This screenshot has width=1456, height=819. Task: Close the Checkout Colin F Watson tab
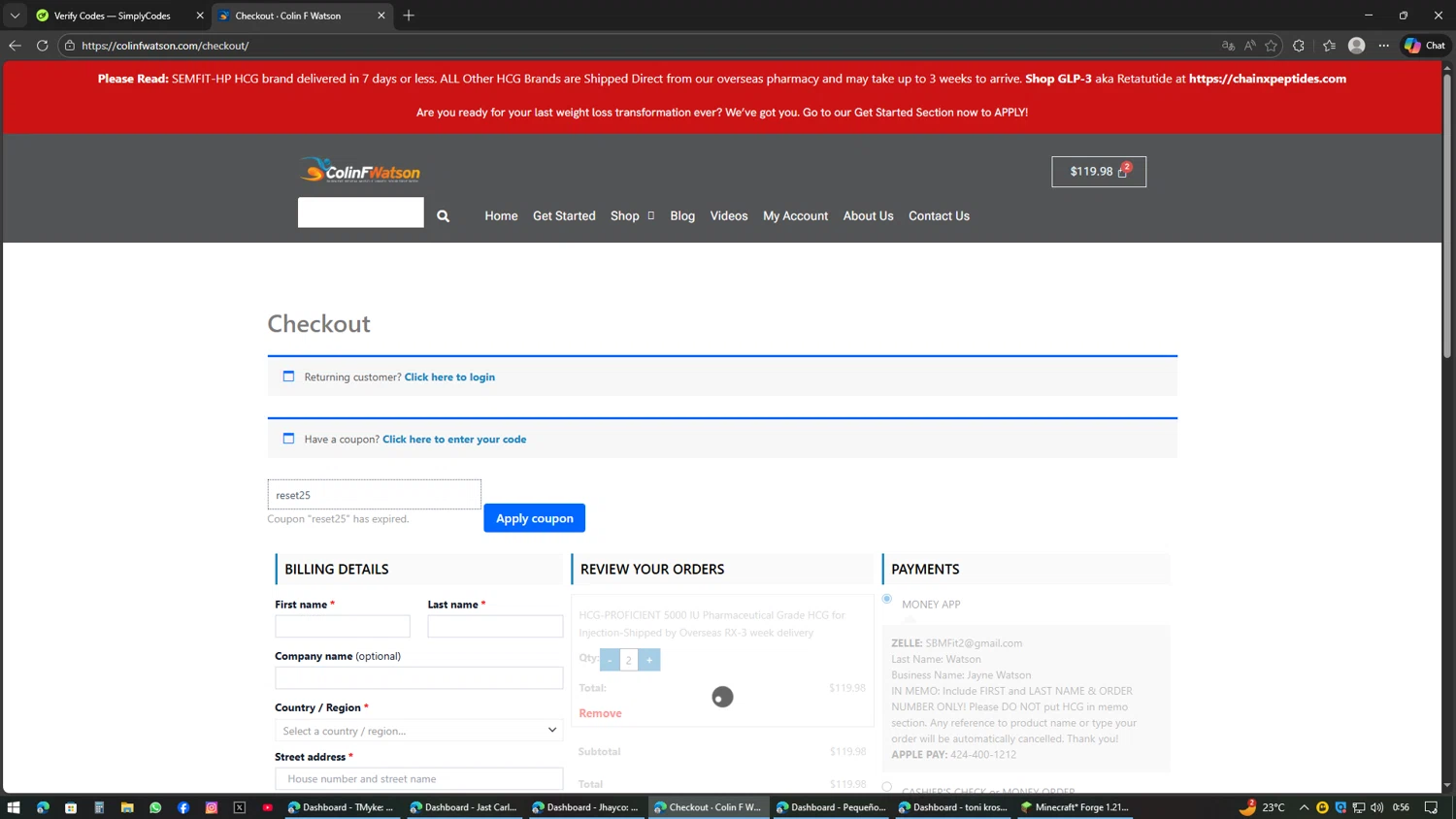tap(381, 16)
